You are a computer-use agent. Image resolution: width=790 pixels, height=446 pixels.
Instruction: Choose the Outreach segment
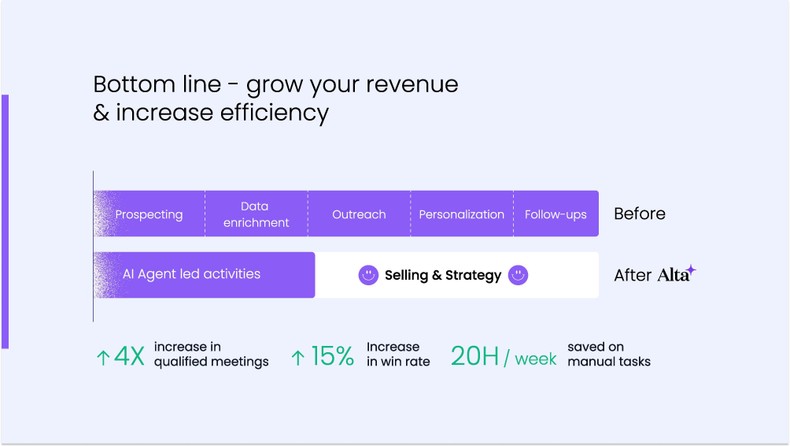point(359,214)
